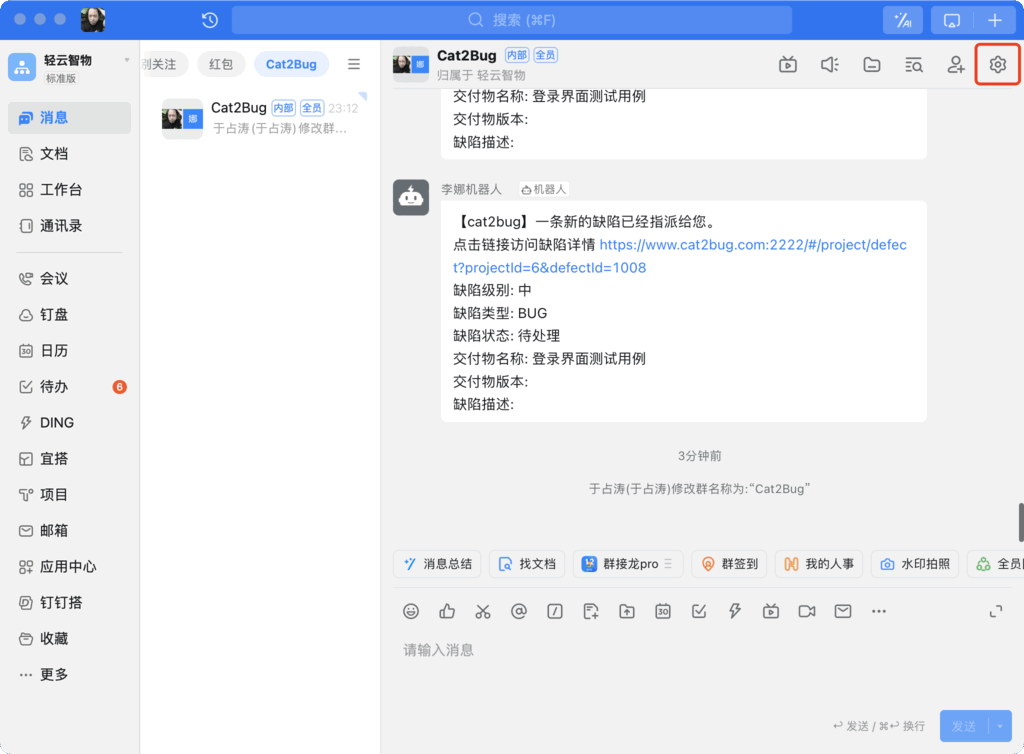Screen dimensions: 1024x754
Task: Open 文档 in the sidebar
Action: pos(69,153)
